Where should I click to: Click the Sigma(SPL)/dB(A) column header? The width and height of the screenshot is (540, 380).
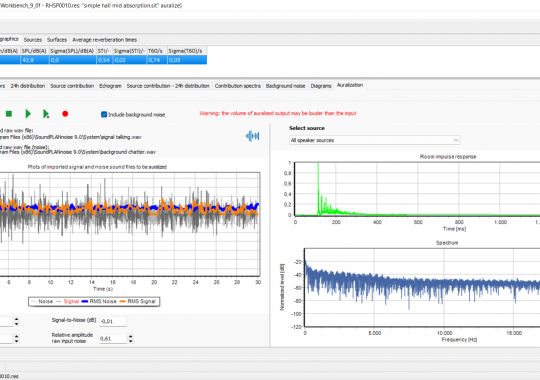click(x=72, y=51)
